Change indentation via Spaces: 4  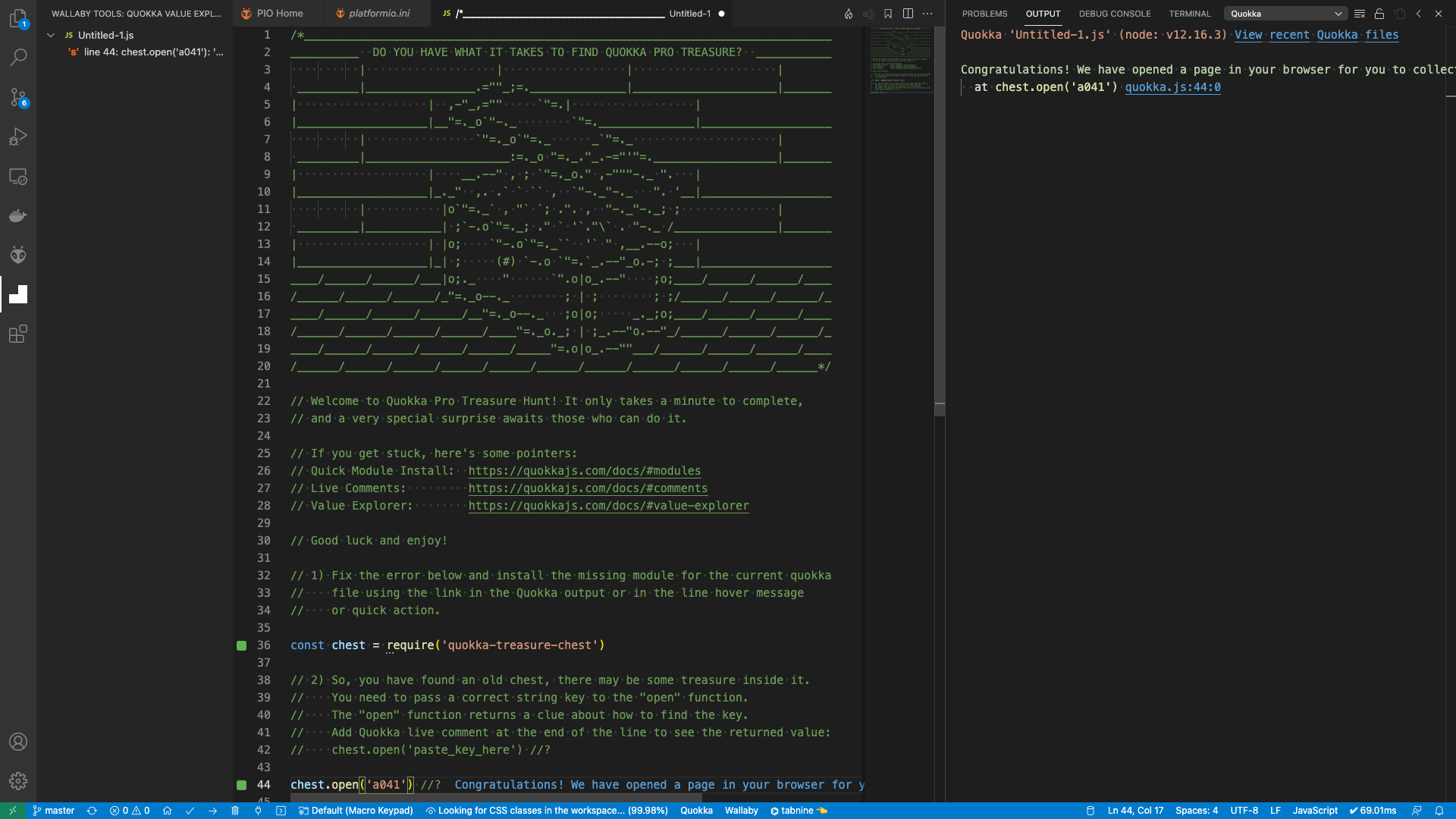[x=1197, y=811]
